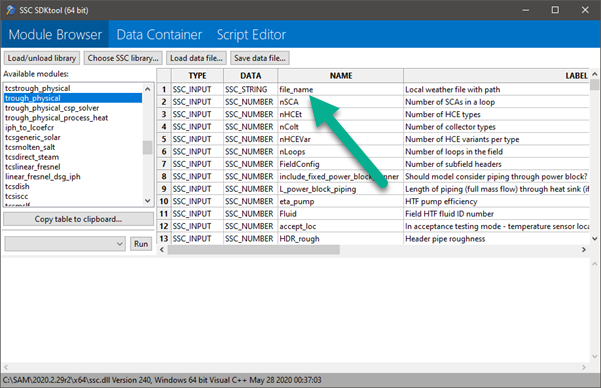Click L_power_block_piping name cell
The height and width of the screenshot is (388, 601).
tap(340, 189)
